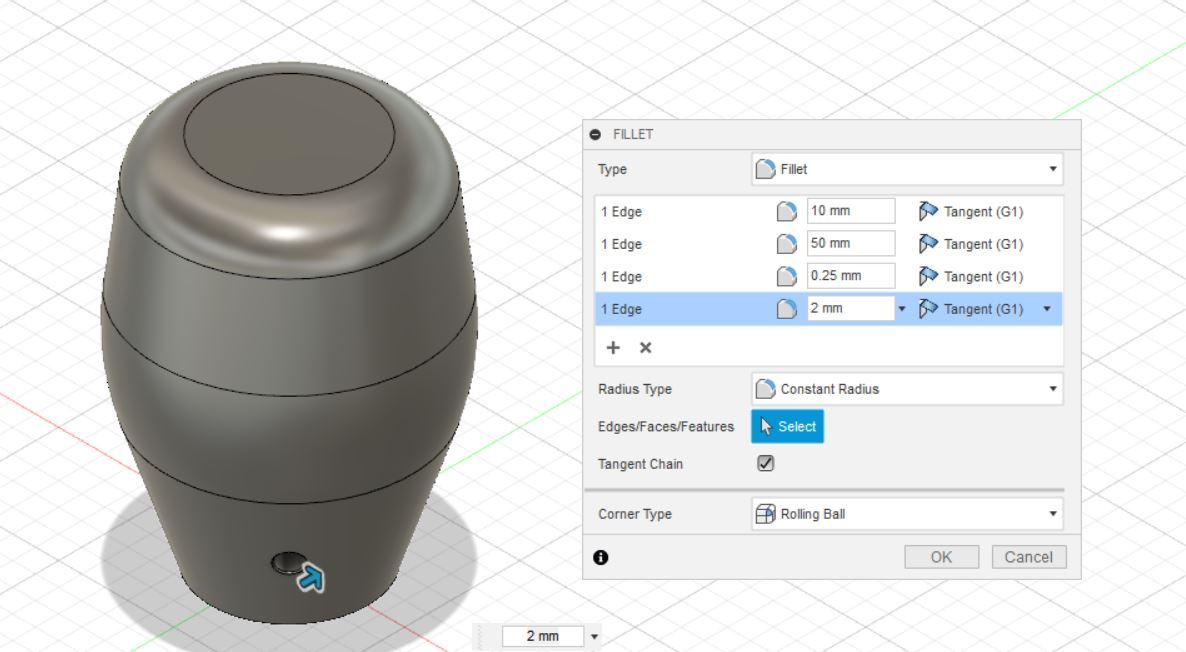1186x652 pixels.
Task: Select the 50 mm radius field
Action: click(x=851, y=244)
